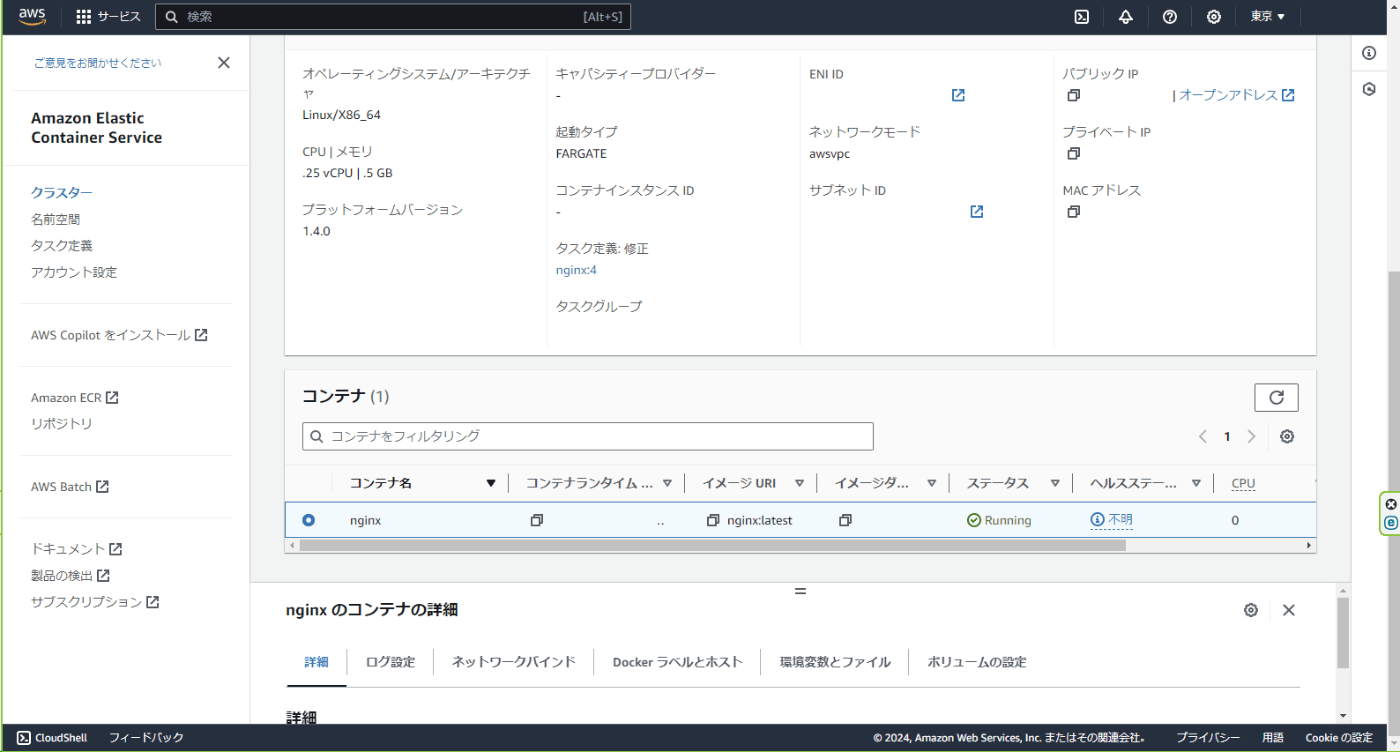The height and width of the screenshot is (752, 1400).
Task: Switch to the Docker ラベルとホスト tab
Action: (x=677, y=662)
